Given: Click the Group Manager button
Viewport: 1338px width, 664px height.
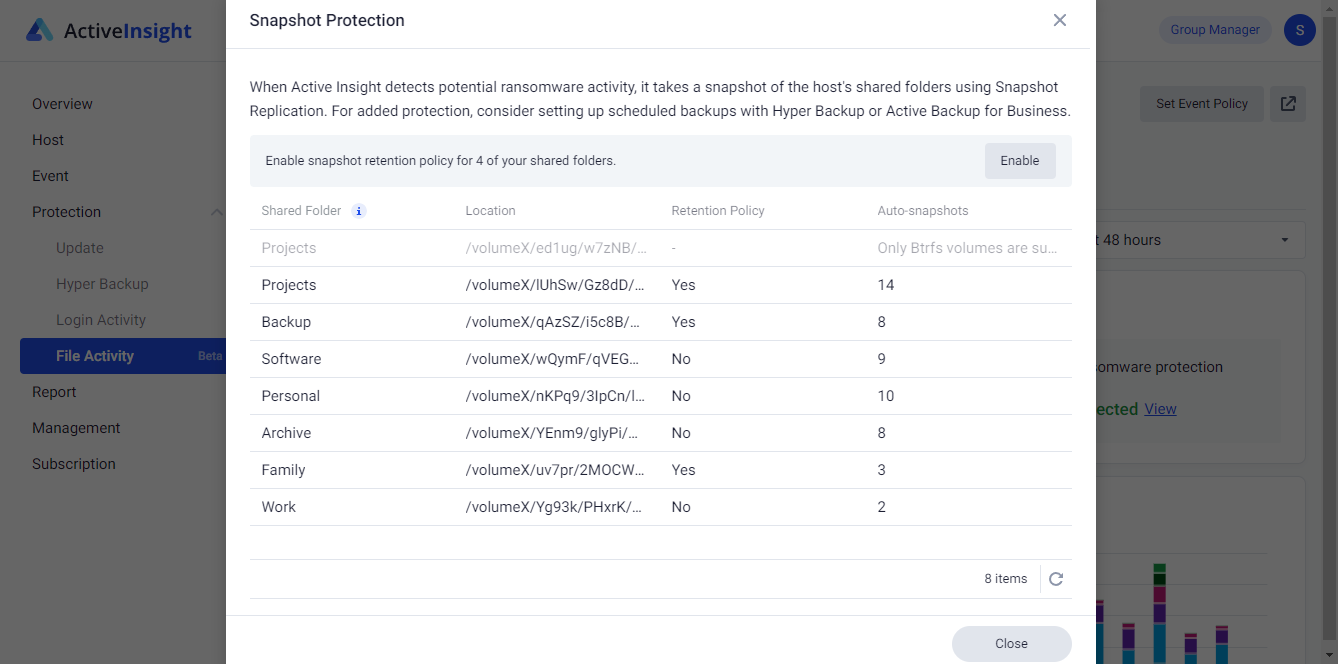Looking at the screenshot, I should (1215, 30).
